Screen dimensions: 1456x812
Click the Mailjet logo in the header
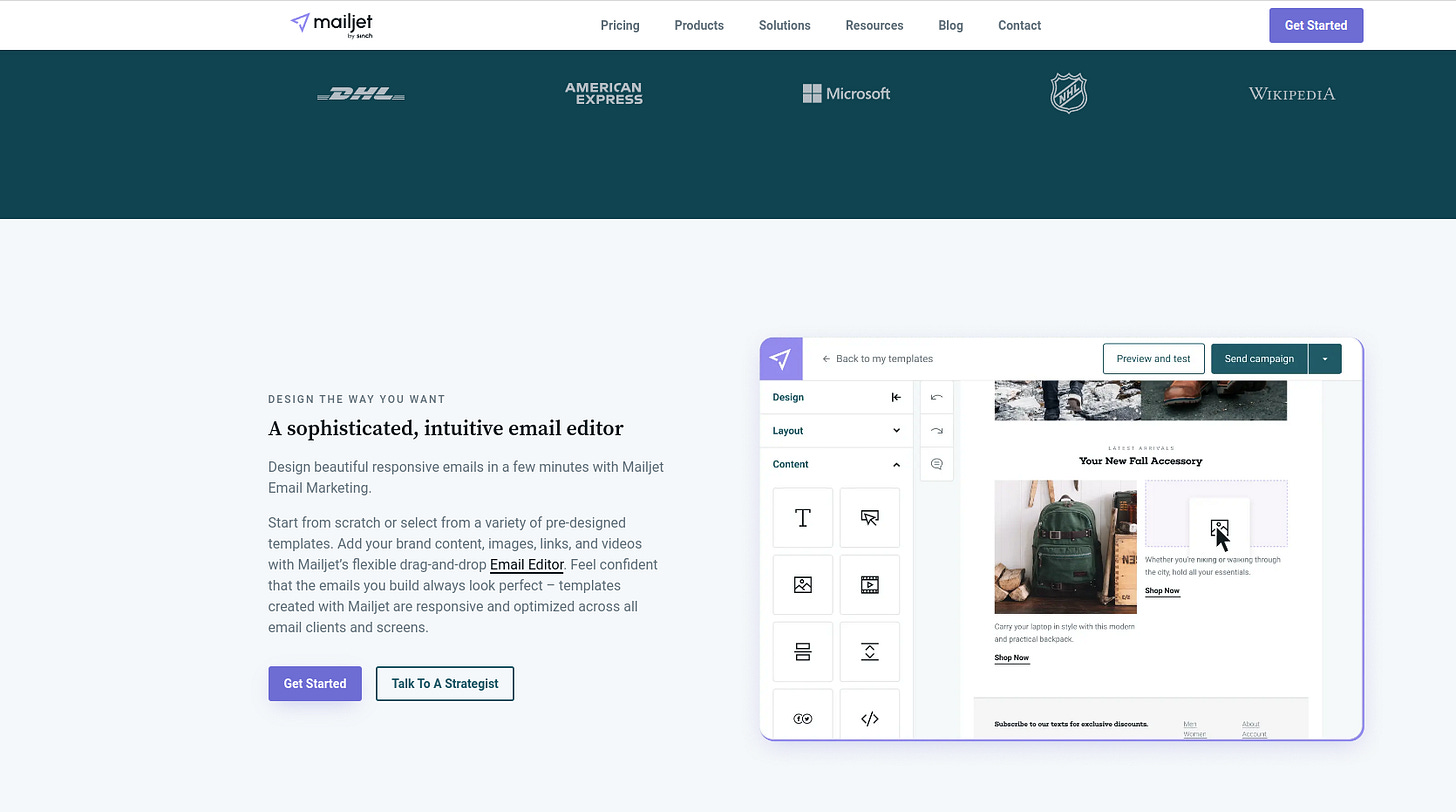pos(331,25)
